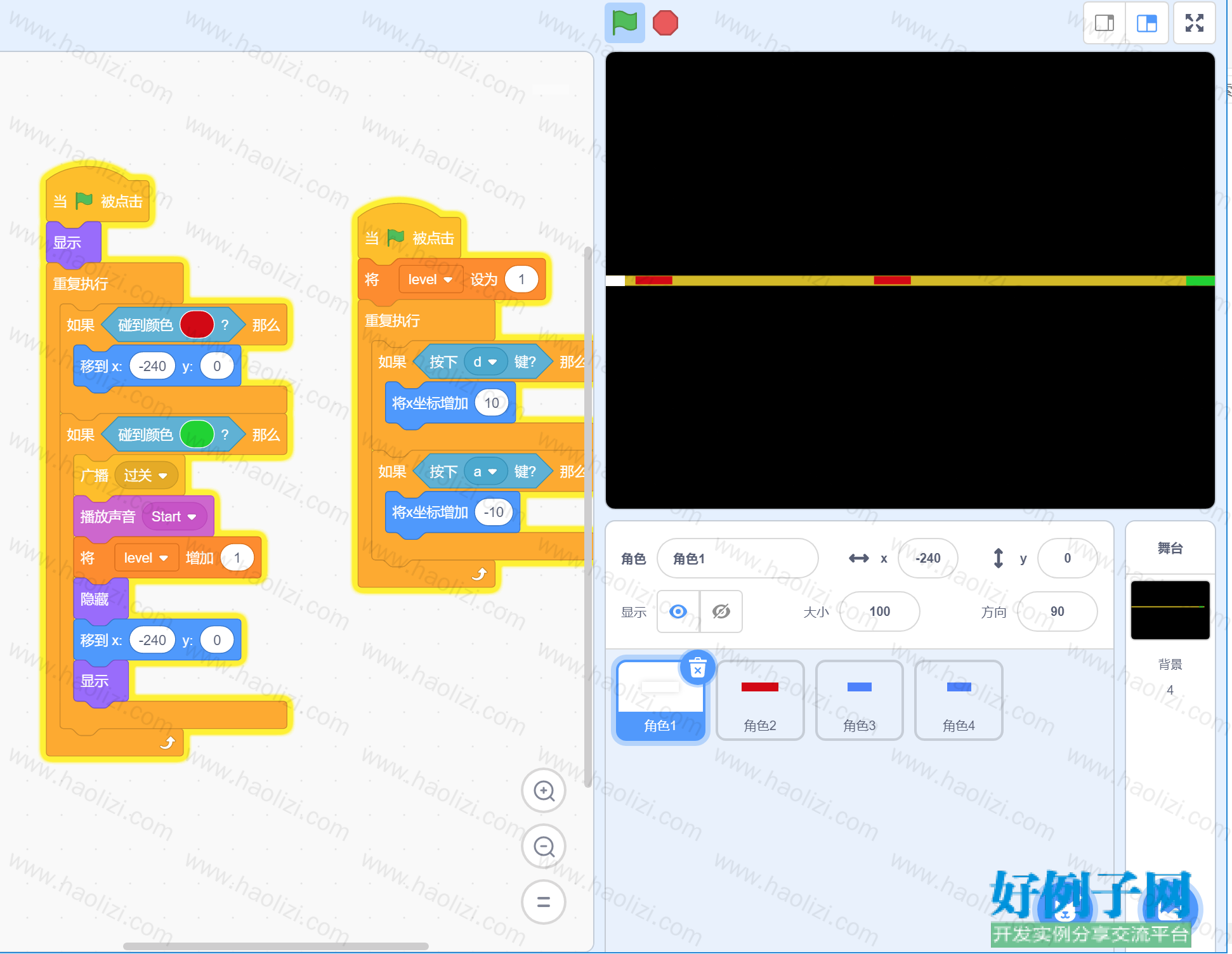Zoom out the code workspace

pos(544,846)
